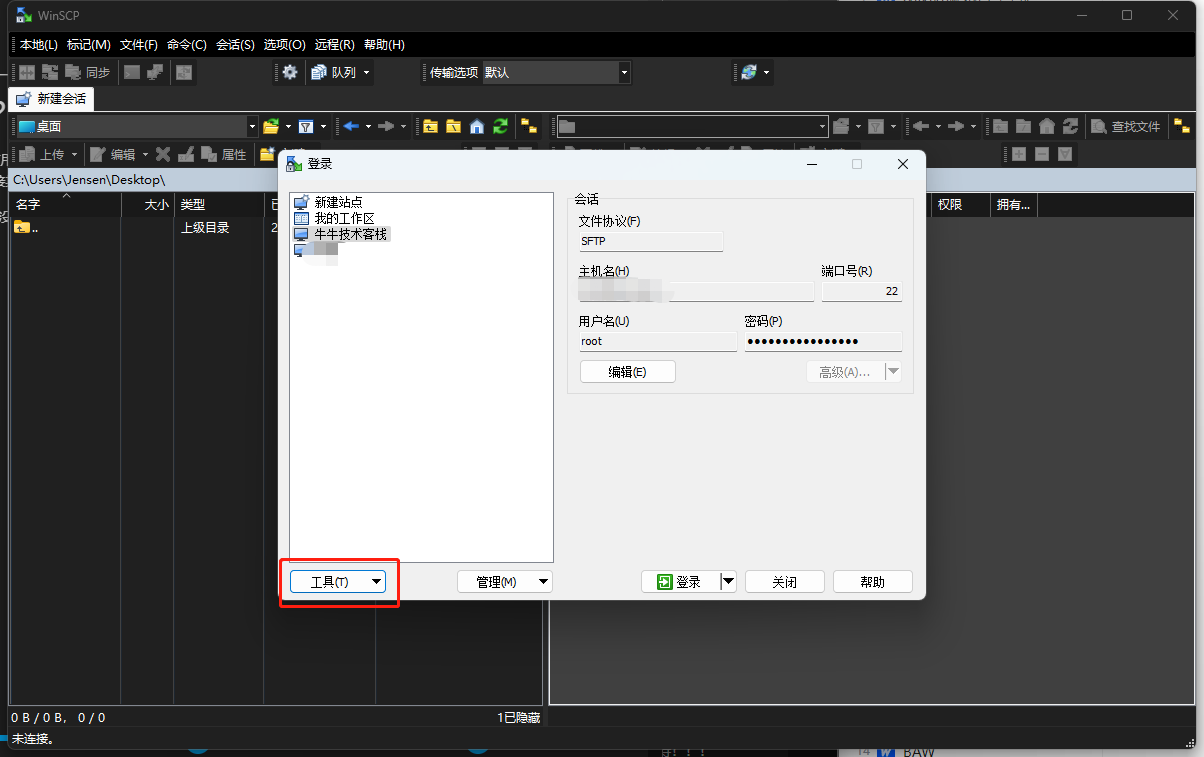Open the 会话(S) menu

click(x=233, y=44)
